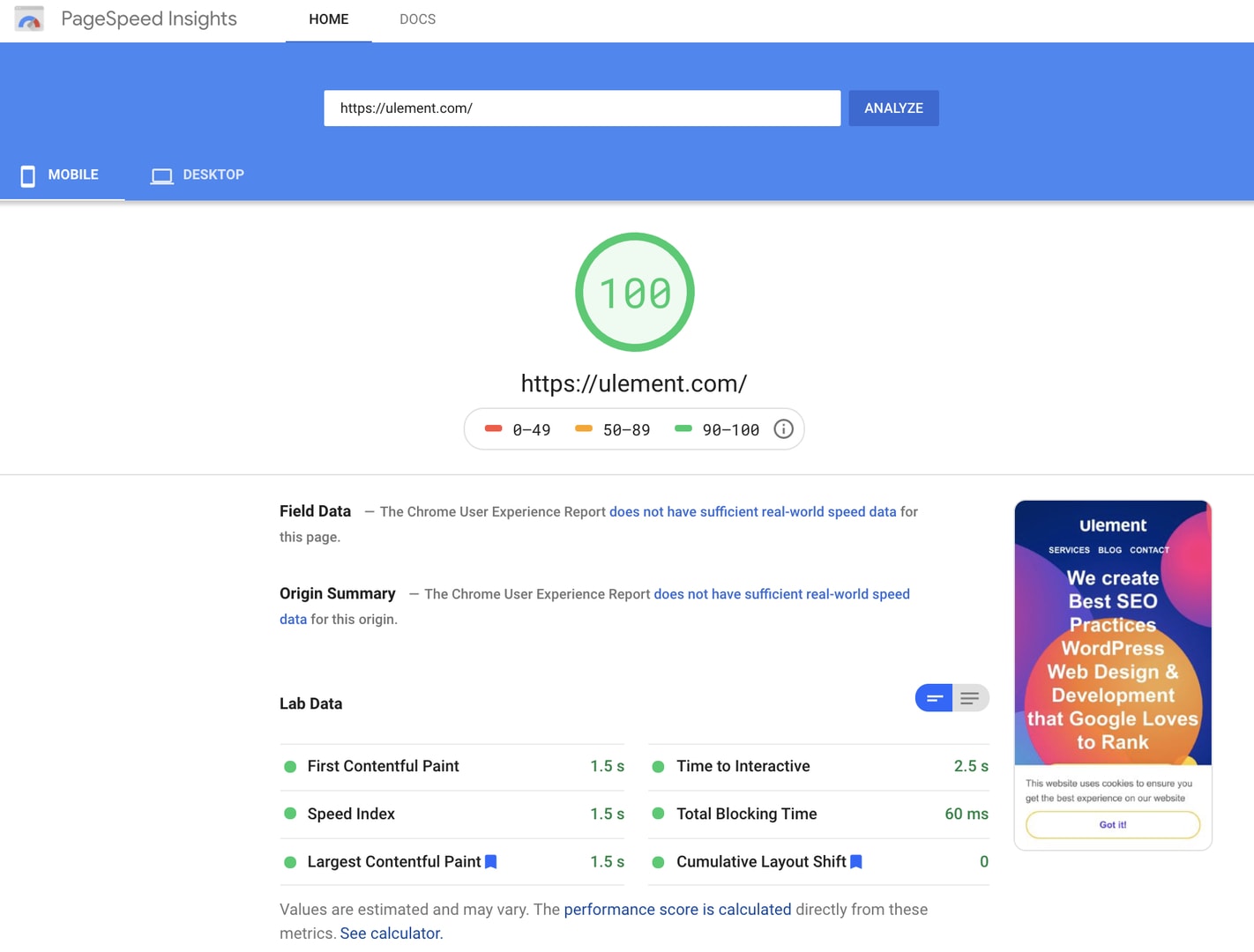Click the Field Data heading
Image resolution: width=1254 pixels, height=952 pixels.
point(315,511)
